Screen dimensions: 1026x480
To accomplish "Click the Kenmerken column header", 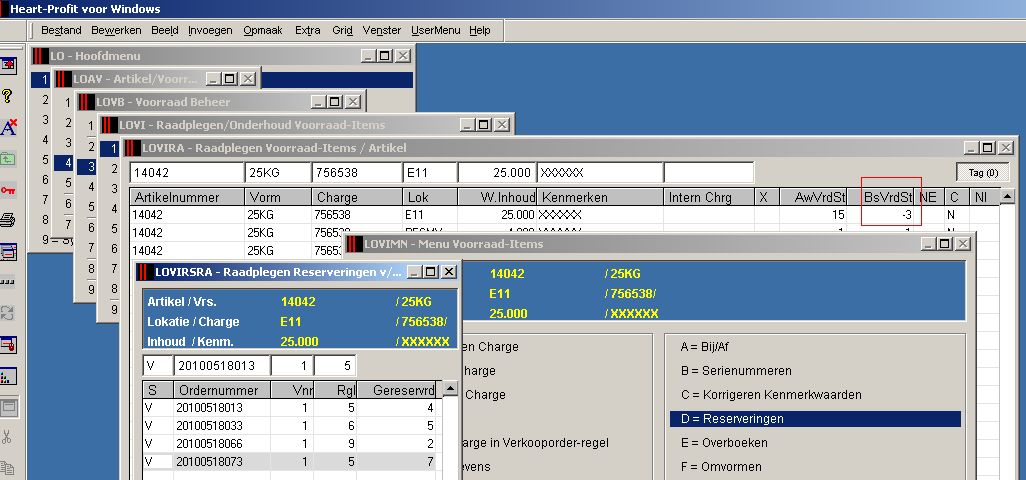I will pyautogui.click(x=600, y=197).
